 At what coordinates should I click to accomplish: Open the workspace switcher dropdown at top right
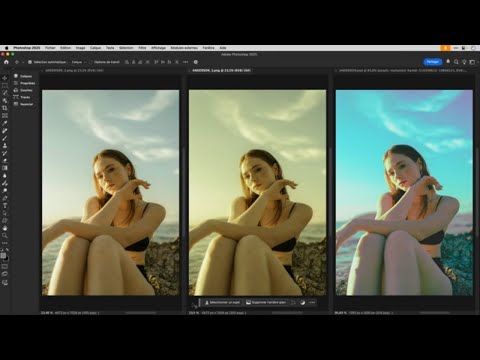coord(473,62)
